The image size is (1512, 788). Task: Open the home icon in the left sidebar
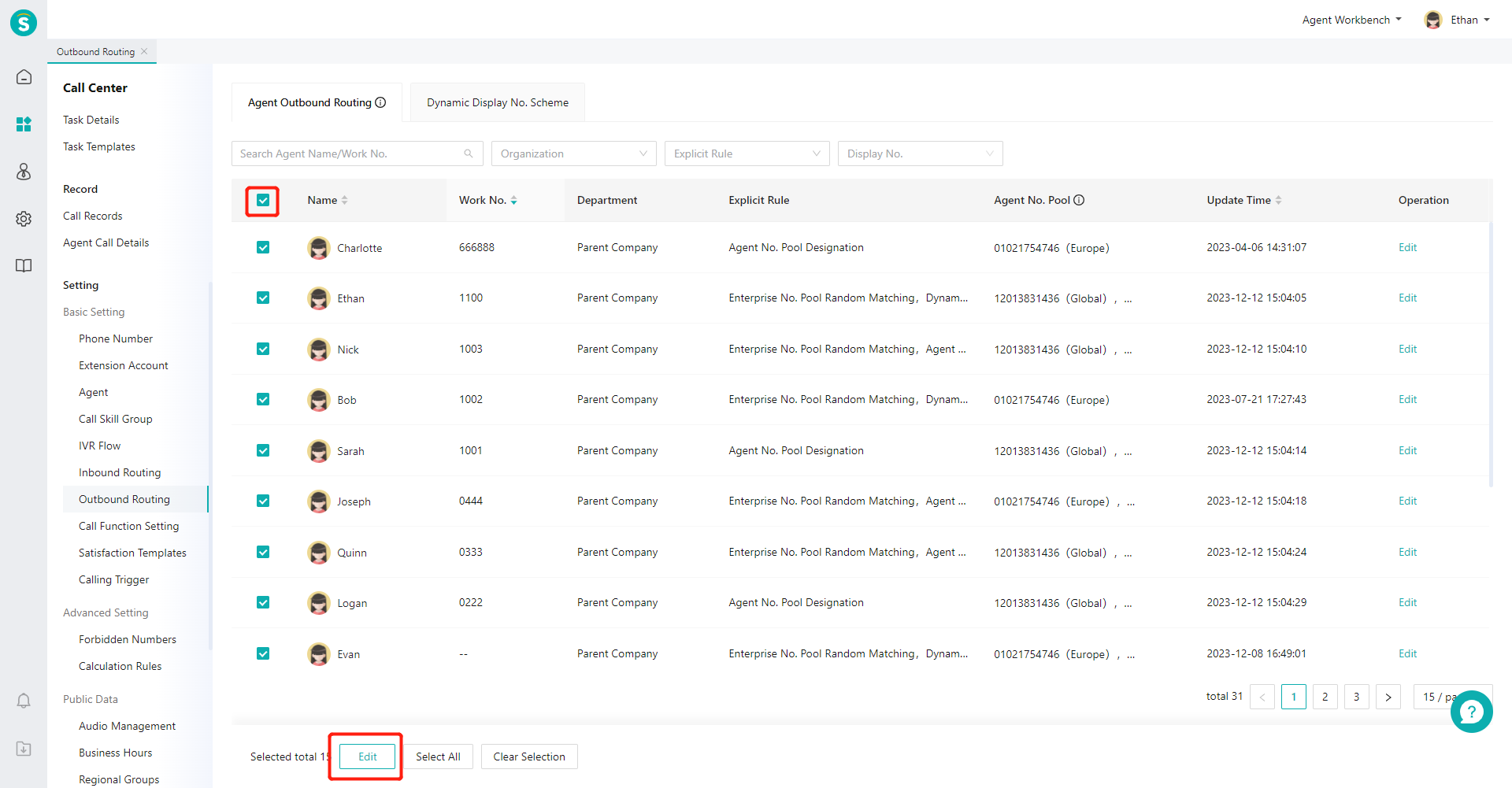pyautogui.click(x=24, y=77)
